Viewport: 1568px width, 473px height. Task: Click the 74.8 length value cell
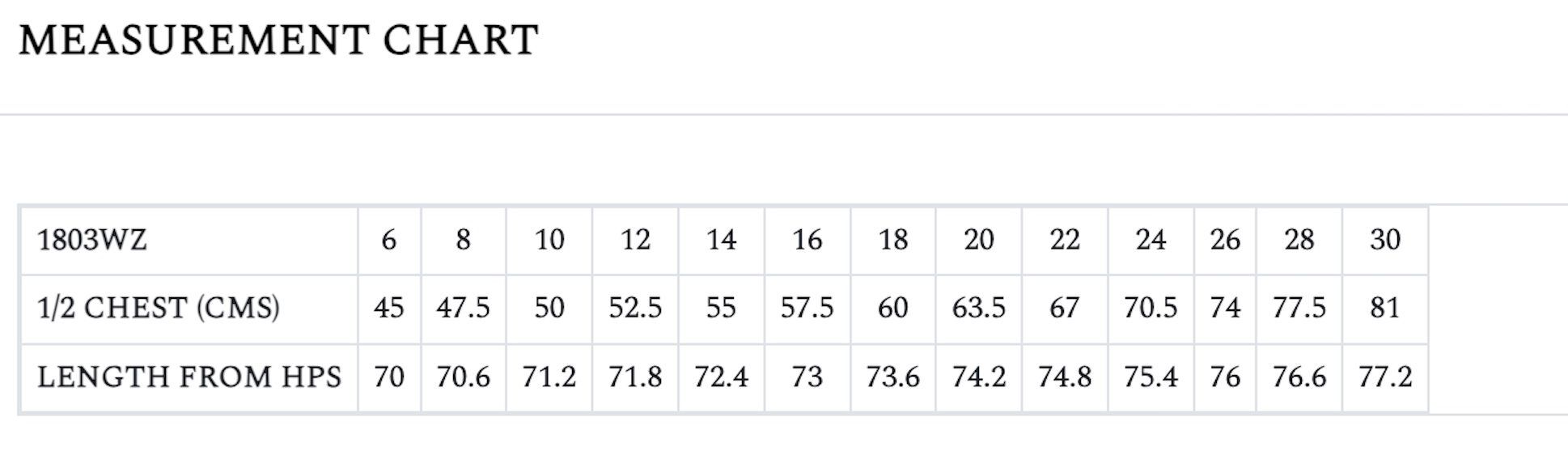(x=1065, y=377)
